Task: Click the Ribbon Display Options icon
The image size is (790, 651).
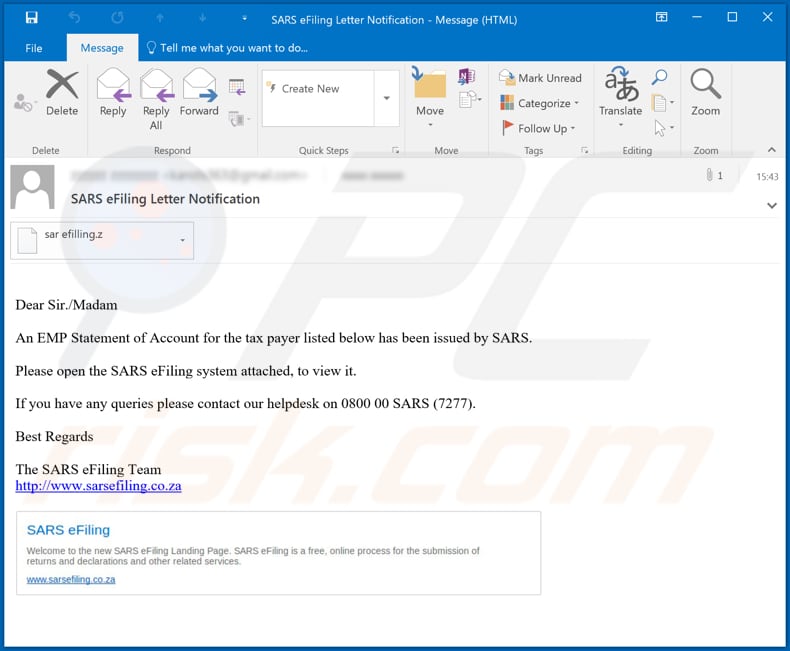Action: 661,17
